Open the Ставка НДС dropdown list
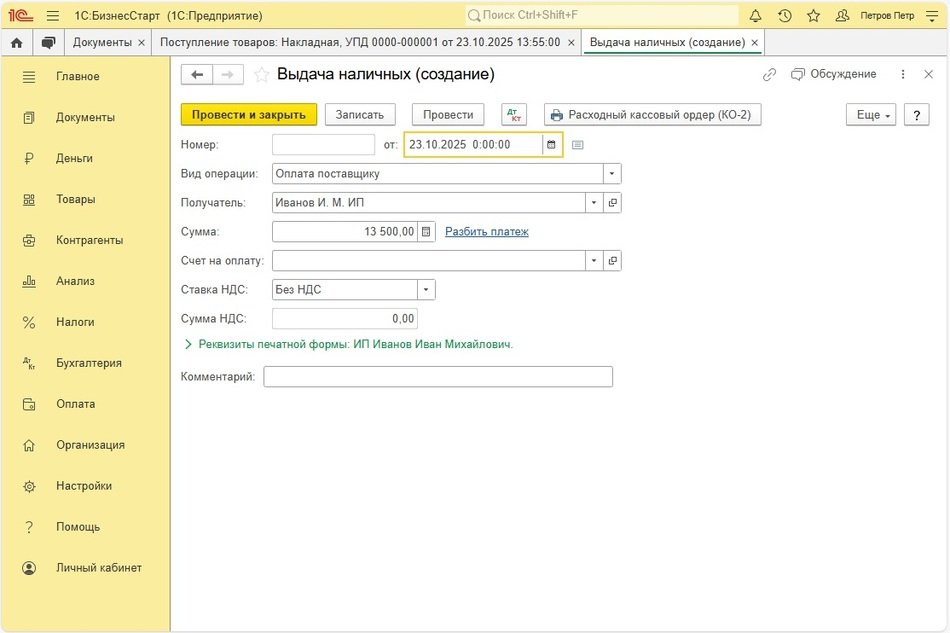The width and height of the screenshot is (950, 633). [426, 290]
